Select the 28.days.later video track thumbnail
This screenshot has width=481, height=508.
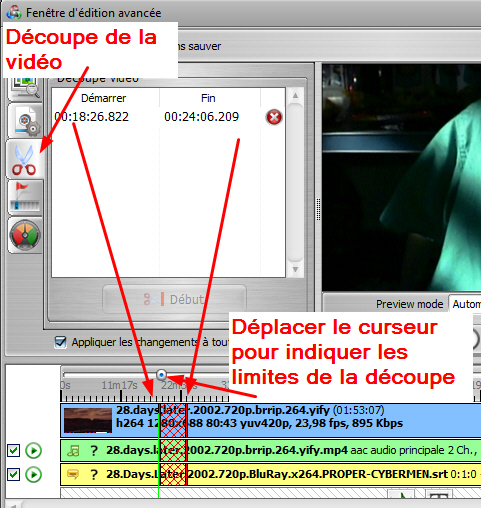[88, 420]
